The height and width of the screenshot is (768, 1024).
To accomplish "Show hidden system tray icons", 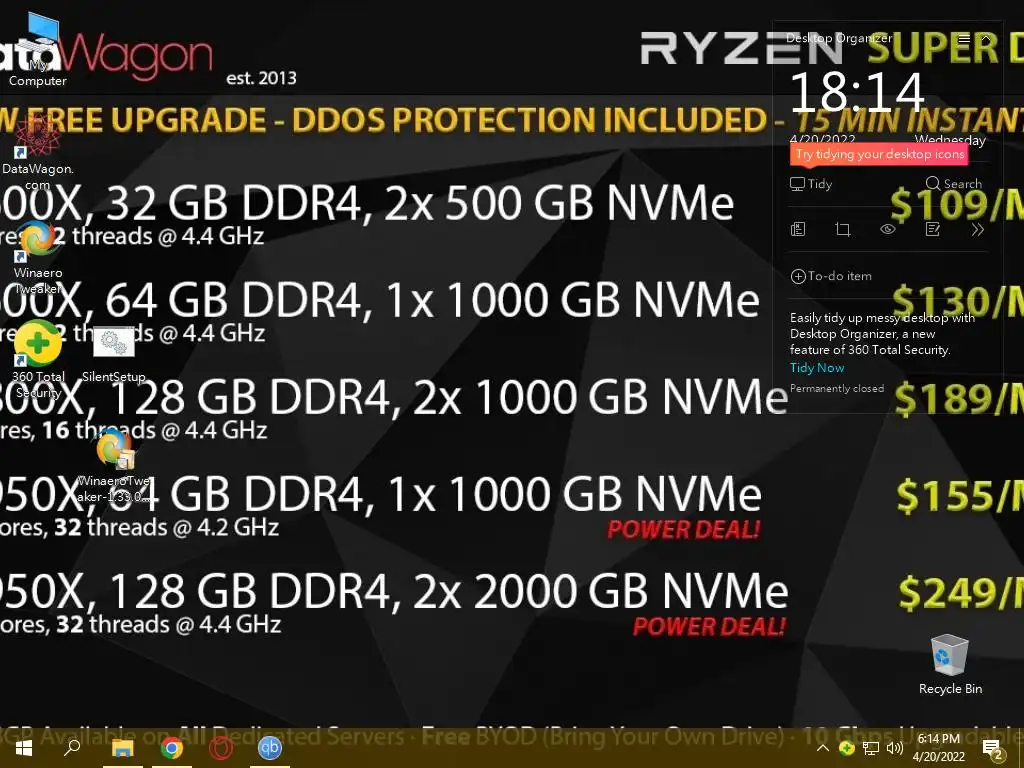I will coord(823,748).
